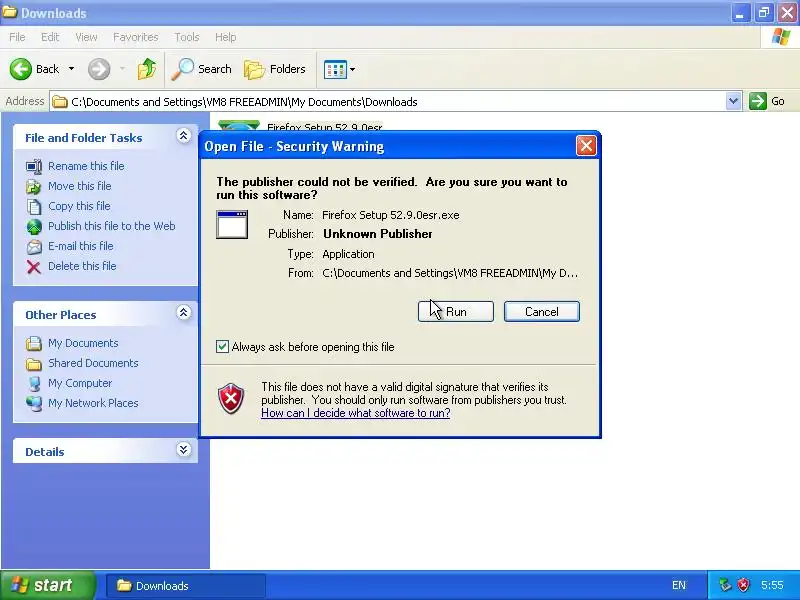
Task: Open the Search toolbar button
Action: pos(202,69)
